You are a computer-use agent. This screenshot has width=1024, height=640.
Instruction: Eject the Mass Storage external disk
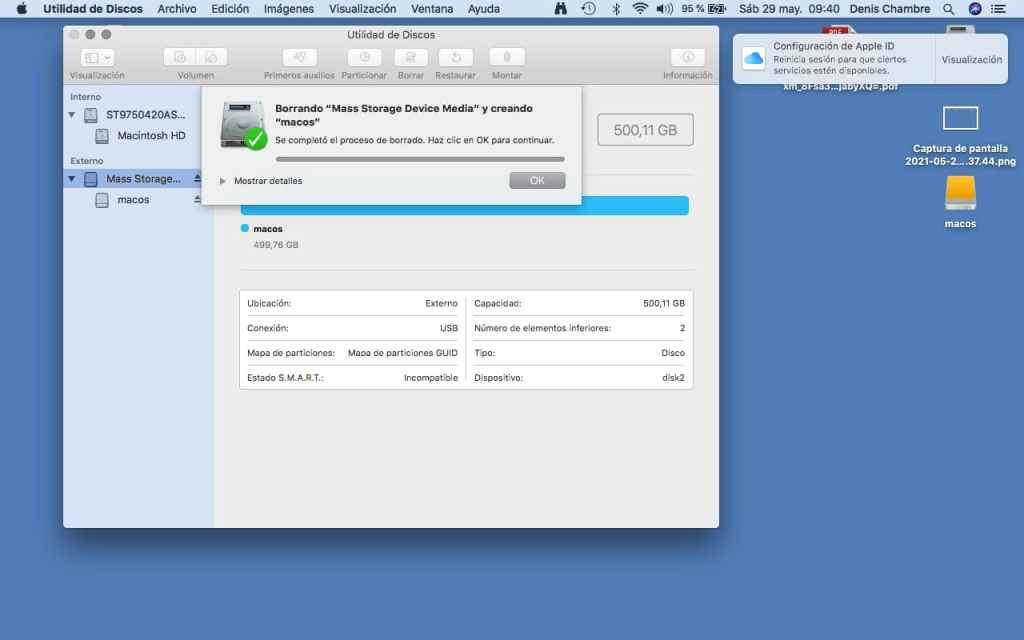pyautogui.click(x=197, y=179)
